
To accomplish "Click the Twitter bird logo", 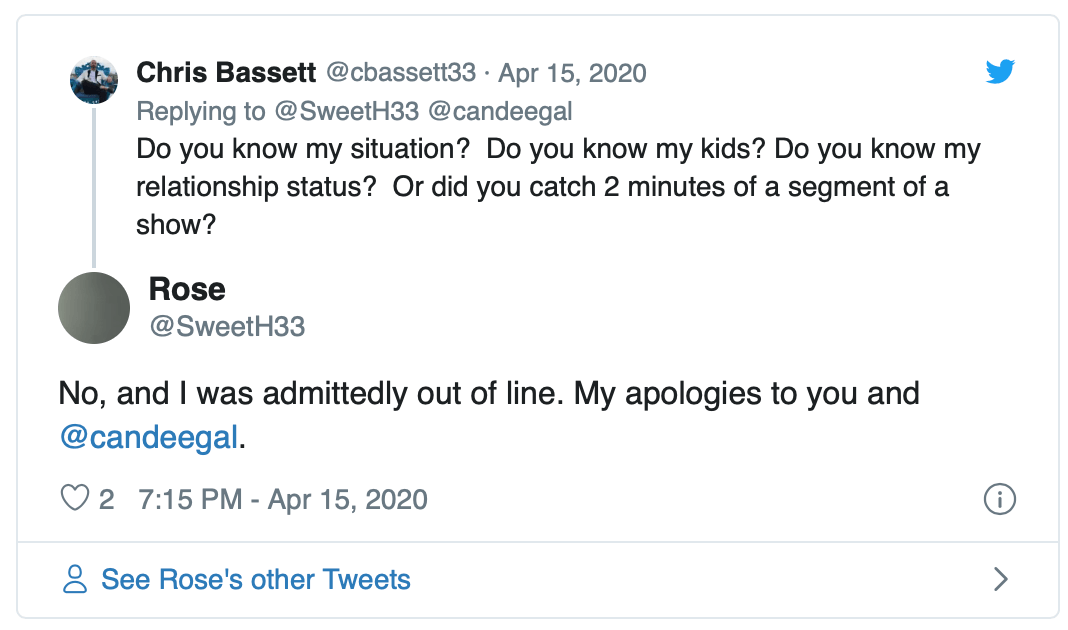I will [x=1000, y=72].
